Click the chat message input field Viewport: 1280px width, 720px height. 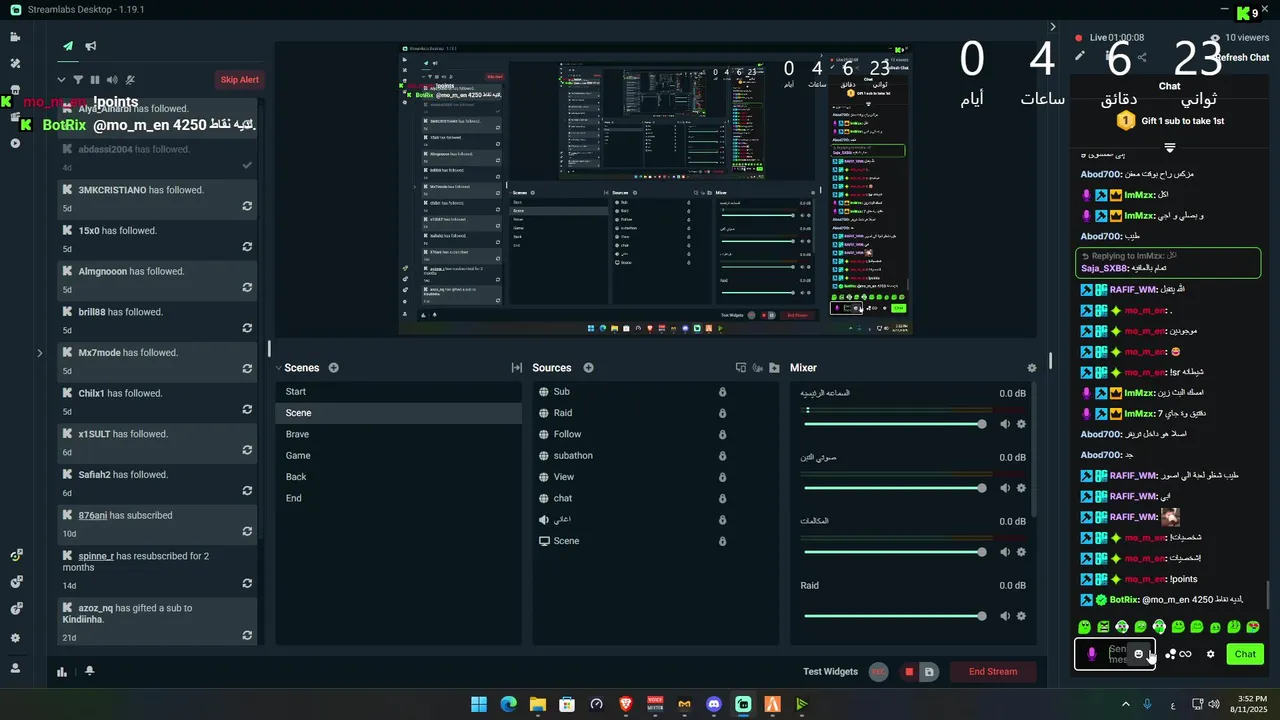point(1115,654)
